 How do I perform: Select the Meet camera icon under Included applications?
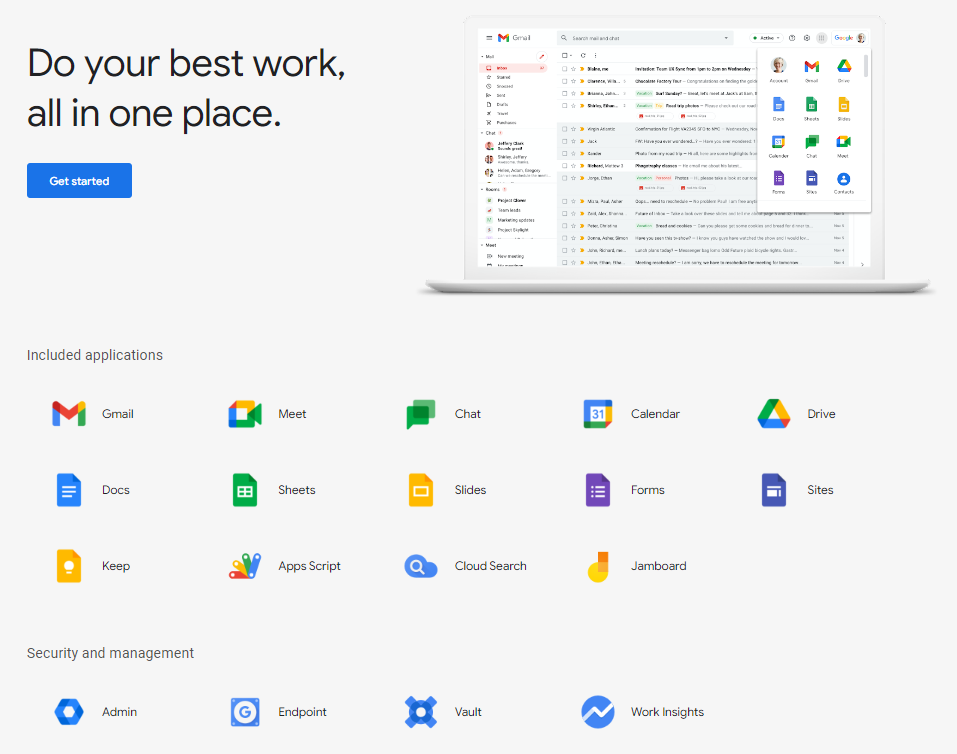tap(245, 414)
